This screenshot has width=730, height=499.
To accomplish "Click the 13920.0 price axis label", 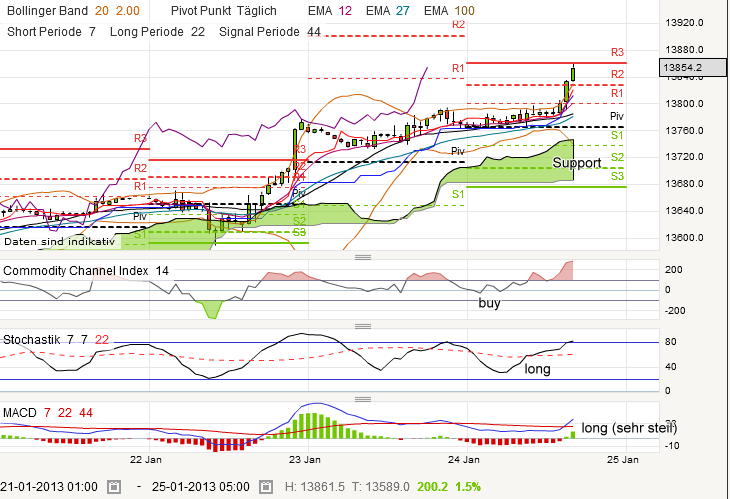I will tap(684, 23).
